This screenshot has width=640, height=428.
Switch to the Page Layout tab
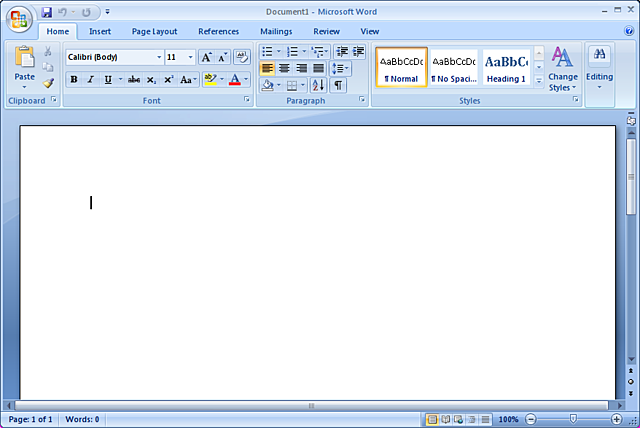pos(154,31)
